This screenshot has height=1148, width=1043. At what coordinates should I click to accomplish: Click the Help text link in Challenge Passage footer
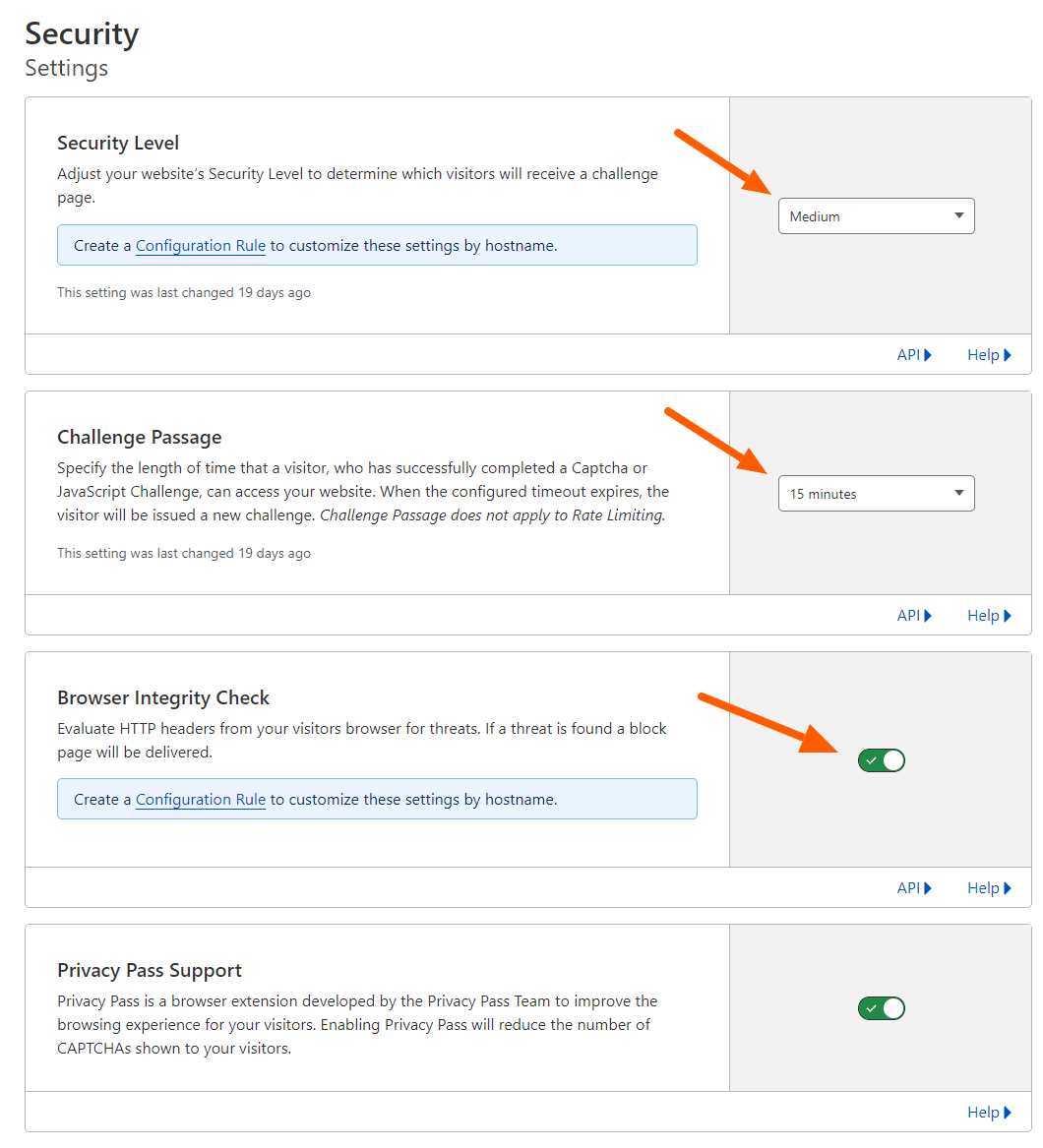click(x=982, y=615)
